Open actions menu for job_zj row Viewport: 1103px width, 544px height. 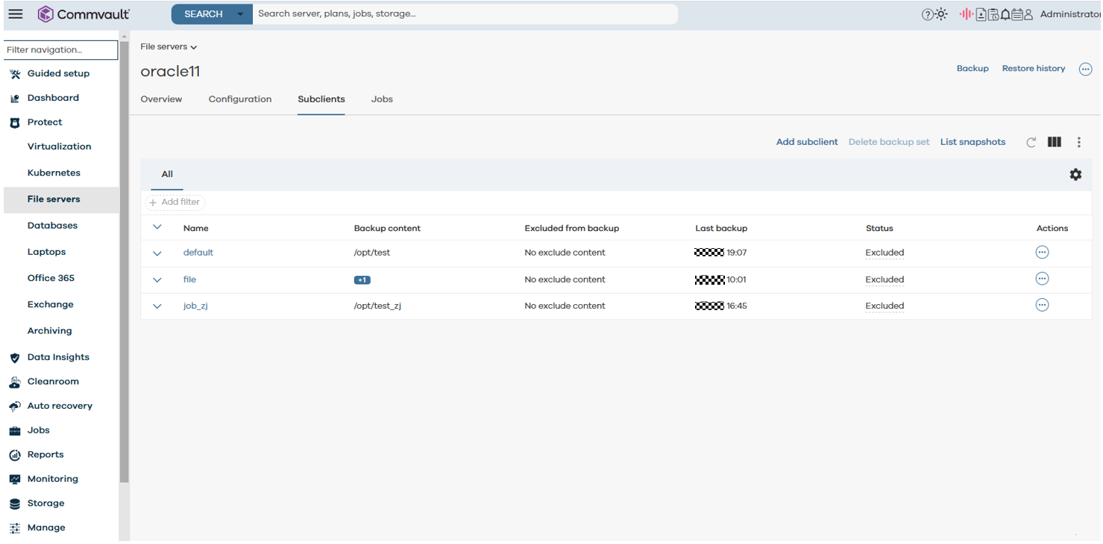tap(1042, 305)
